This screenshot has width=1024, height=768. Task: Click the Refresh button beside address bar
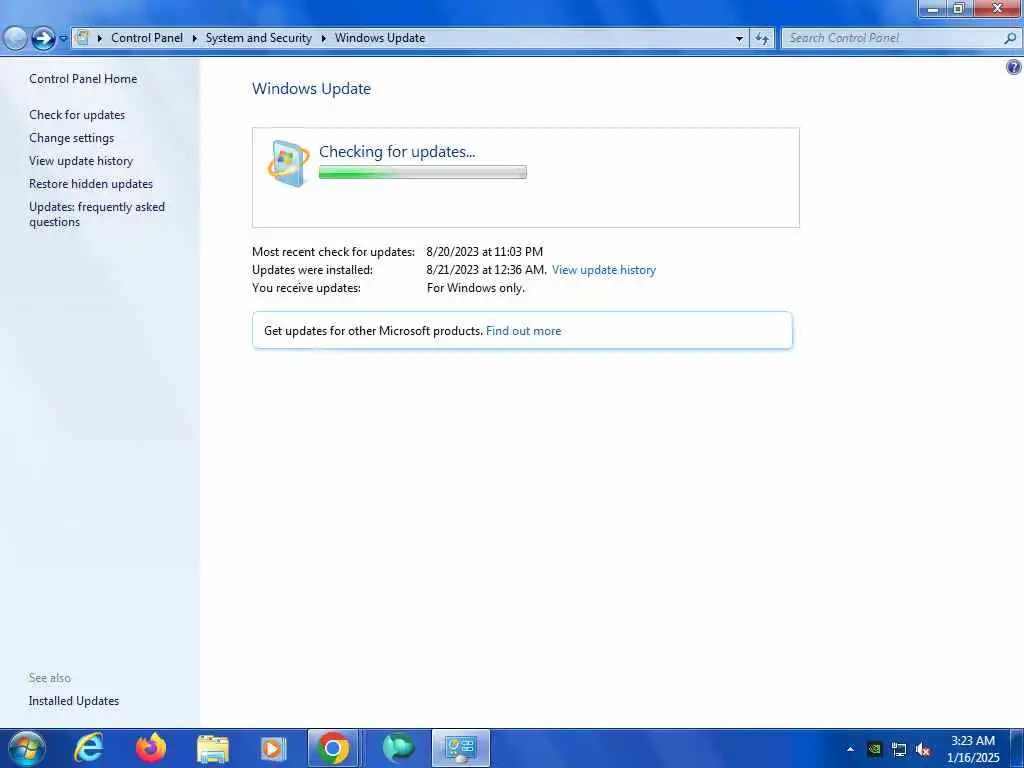761,39
